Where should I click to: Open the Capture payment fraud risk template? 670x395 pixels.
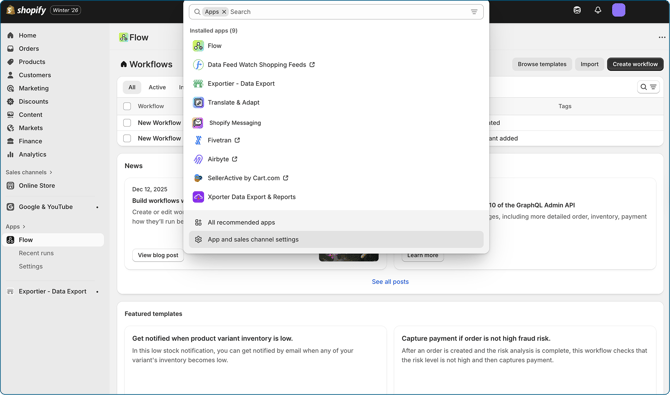pyautogui.click(x=525, y=360)
